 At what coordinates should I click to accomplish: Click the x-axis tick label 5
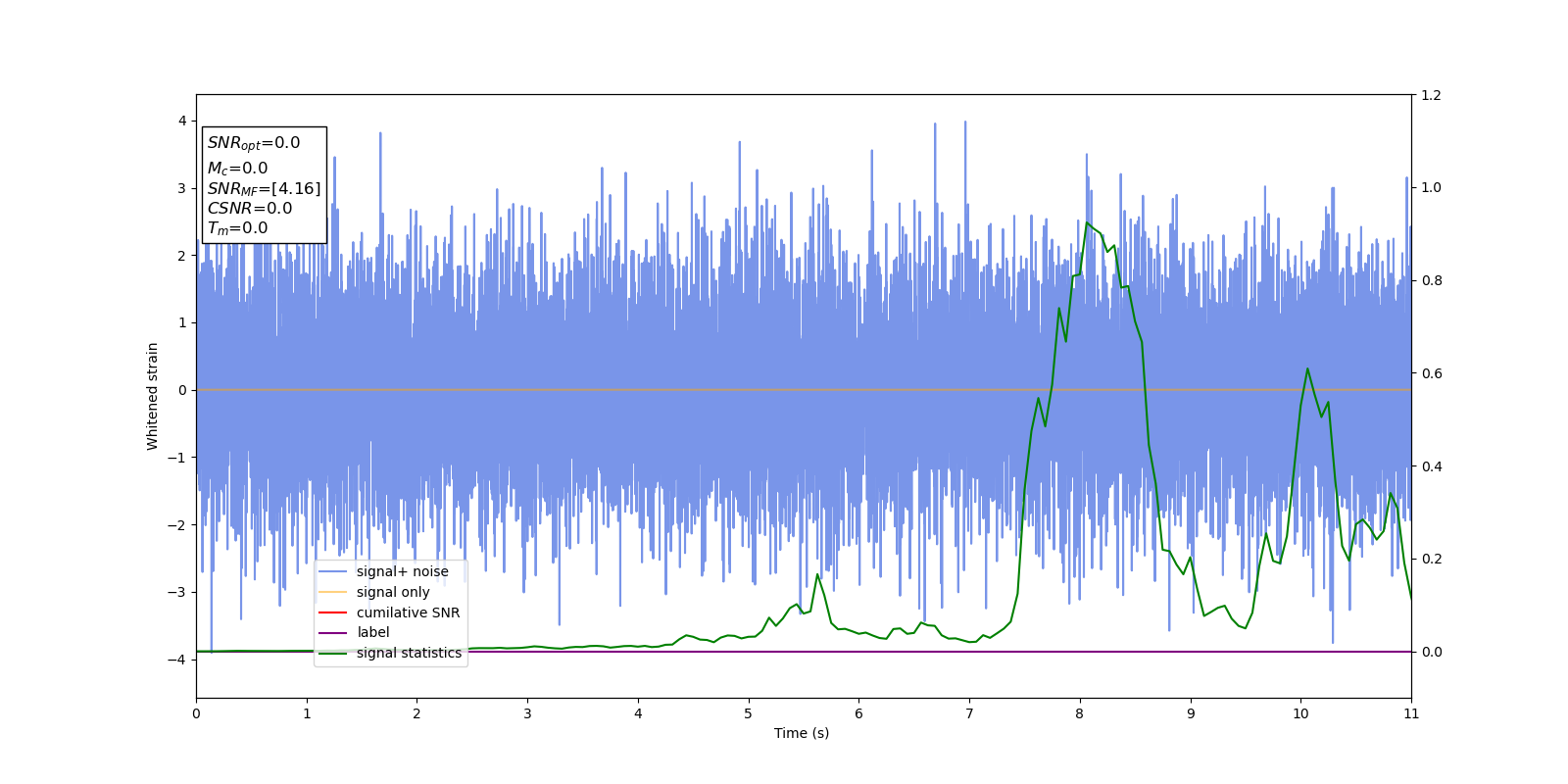coord(749,713)
